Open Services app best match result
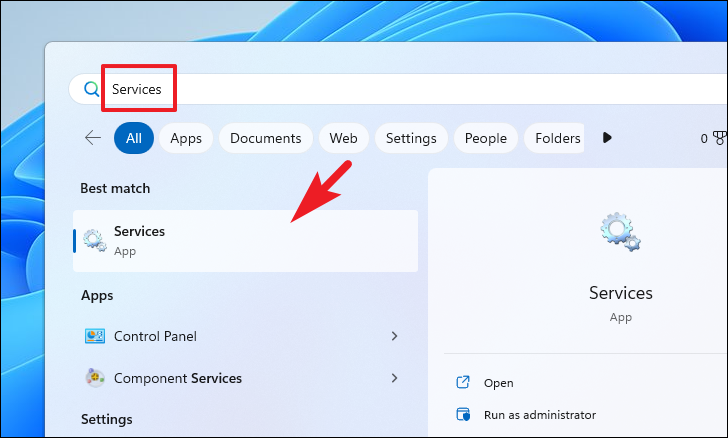The height and width of the screenshot is (438, 728). [x=246, y=241]
